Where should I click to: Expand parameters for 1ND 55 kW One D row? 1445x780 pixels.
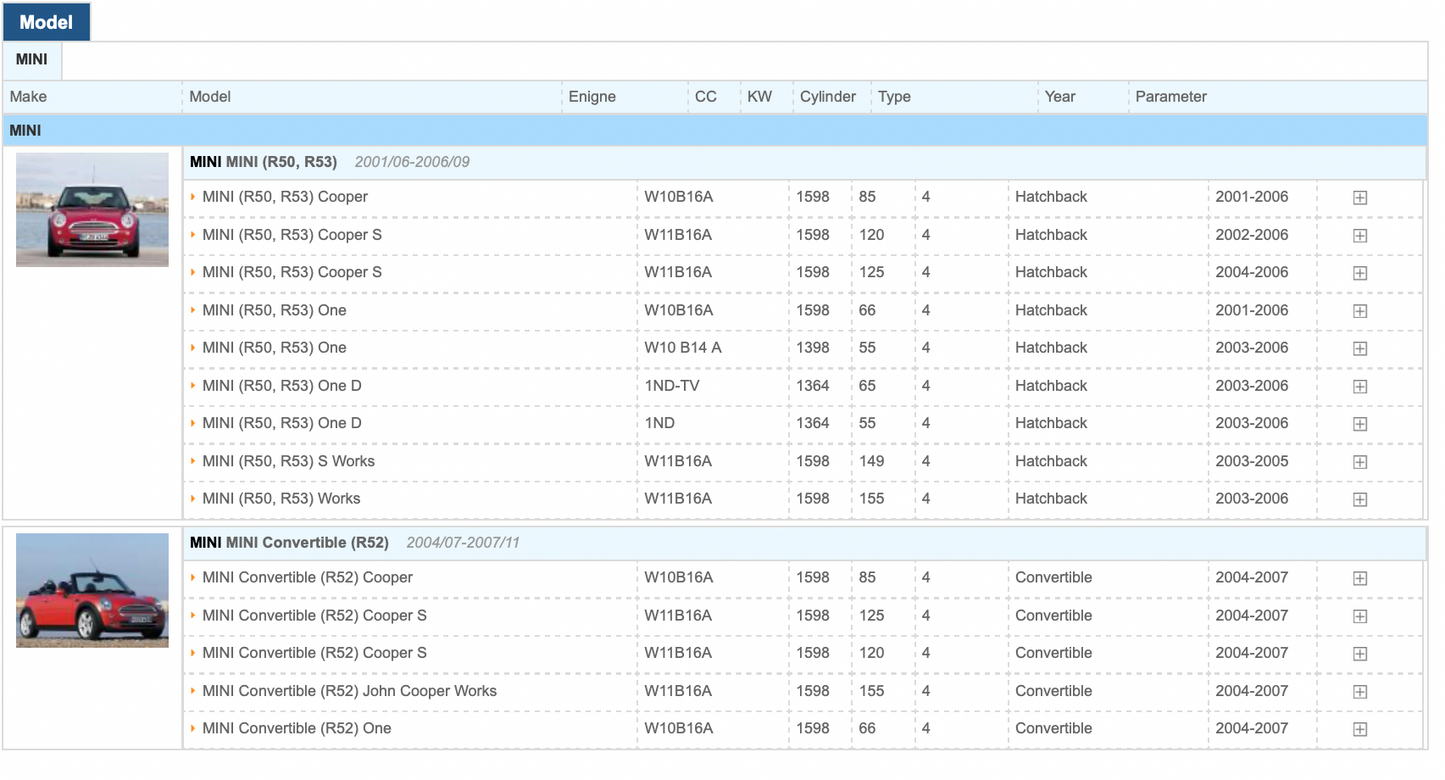point(1360,424)
